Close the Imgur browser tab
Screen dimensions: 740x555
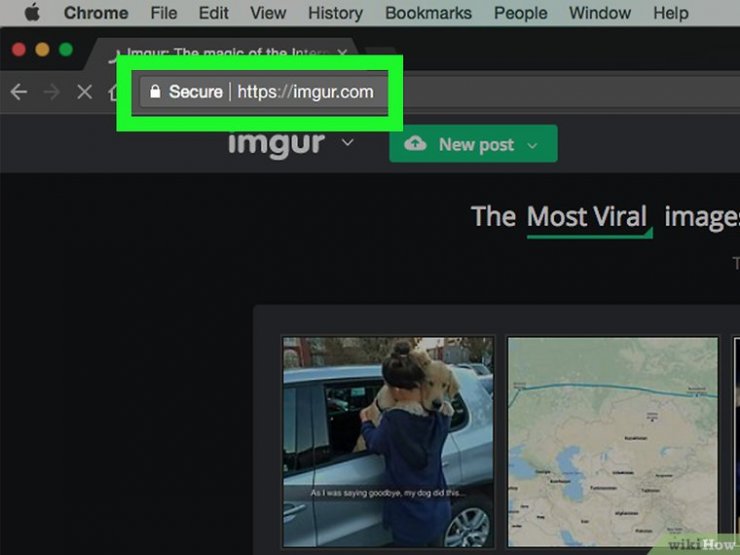point(342,52)
